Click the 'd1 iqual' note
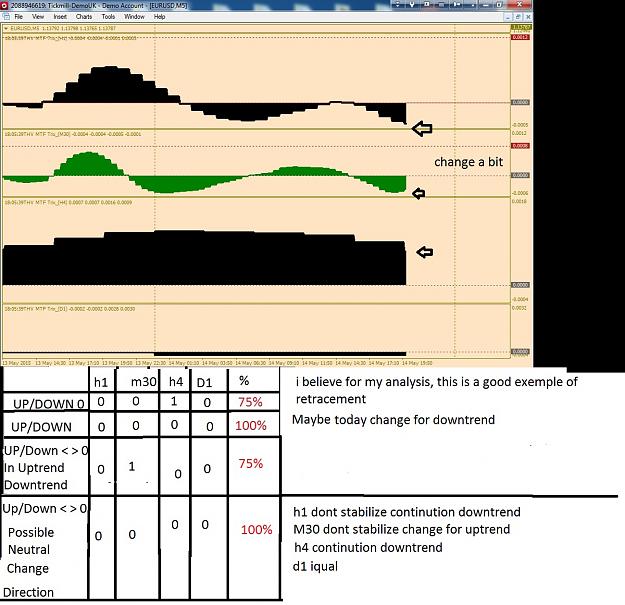Screen dimensions: 625x605 click(x=315, y=566)
